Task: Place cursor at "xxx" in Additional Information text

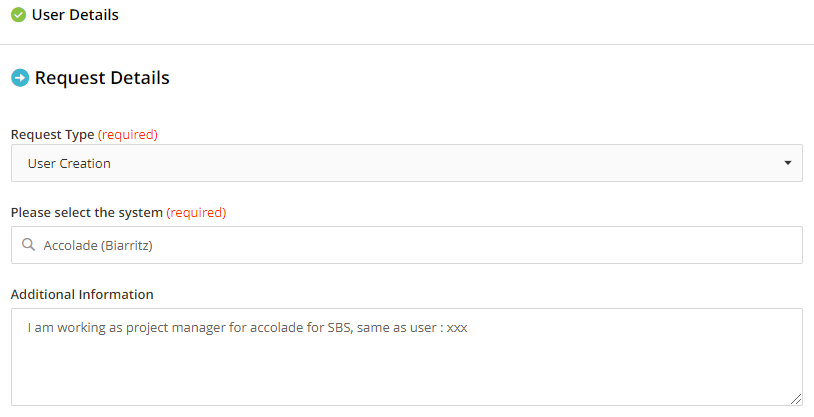Action: click(x=457, y=327)
